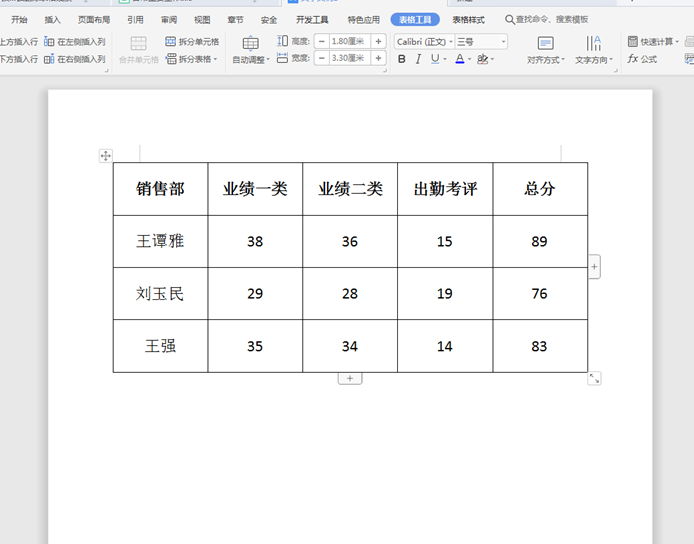
Task: Open the 页面布局 (Page Layout) tab
Action: pos(94,19)
